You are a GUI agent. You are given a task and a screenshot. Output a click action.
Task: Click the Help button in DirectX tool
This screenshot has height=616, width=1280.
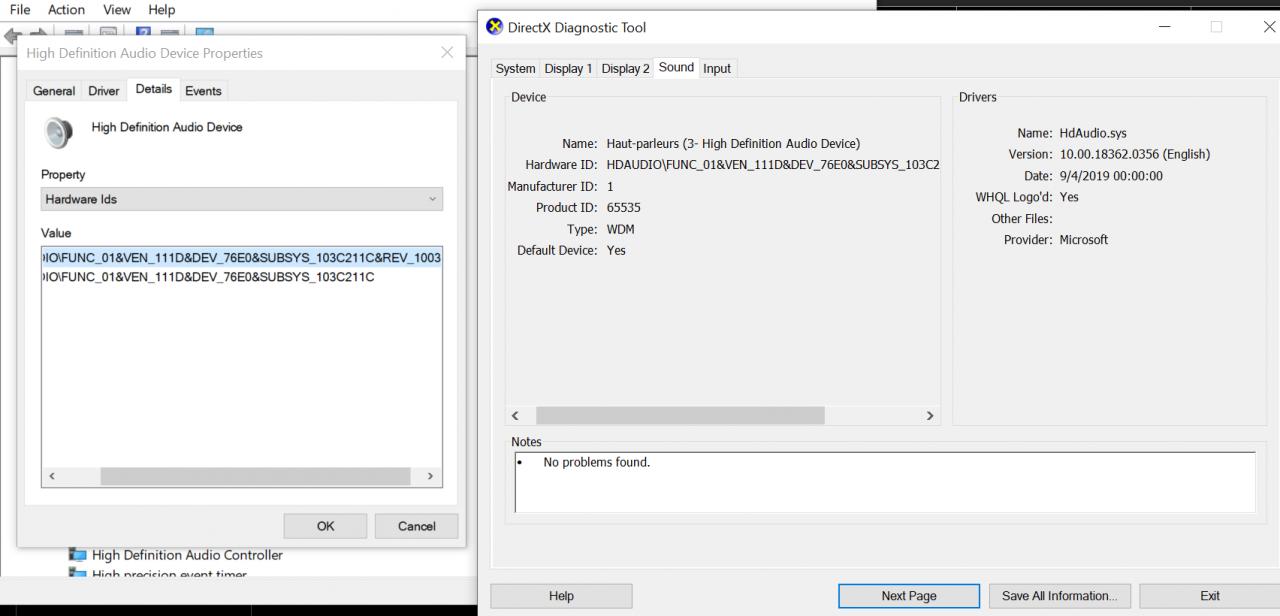point(561,596)
